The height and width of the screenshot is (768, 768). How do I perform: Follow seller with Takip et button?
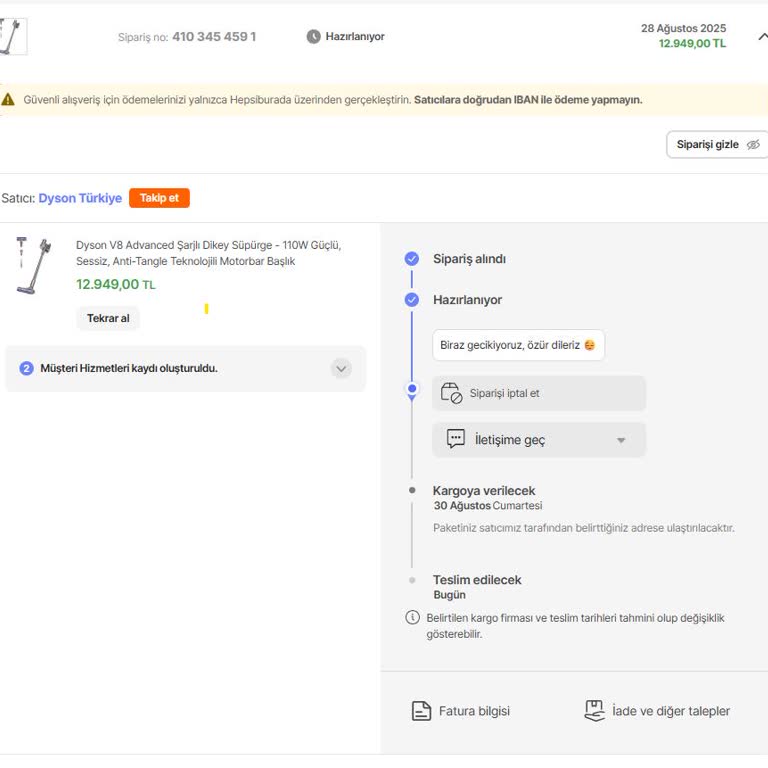[x=159, y=198]
